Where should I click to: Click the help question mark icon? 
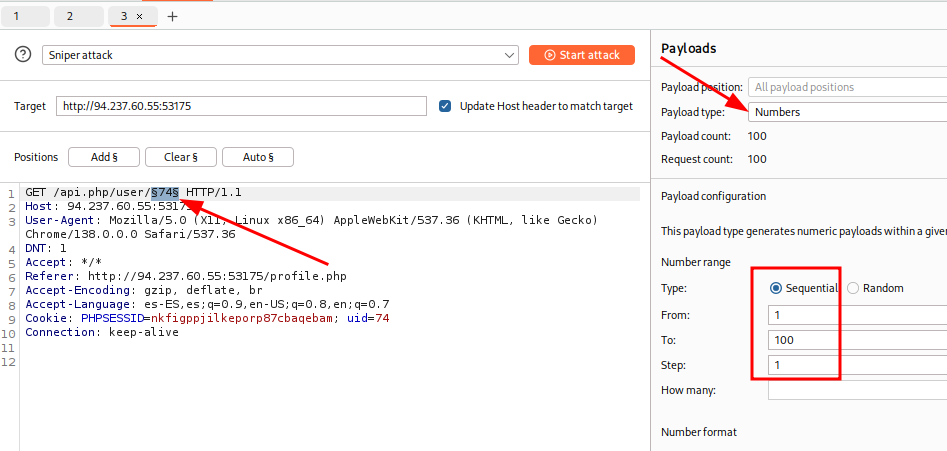[23, 55]
